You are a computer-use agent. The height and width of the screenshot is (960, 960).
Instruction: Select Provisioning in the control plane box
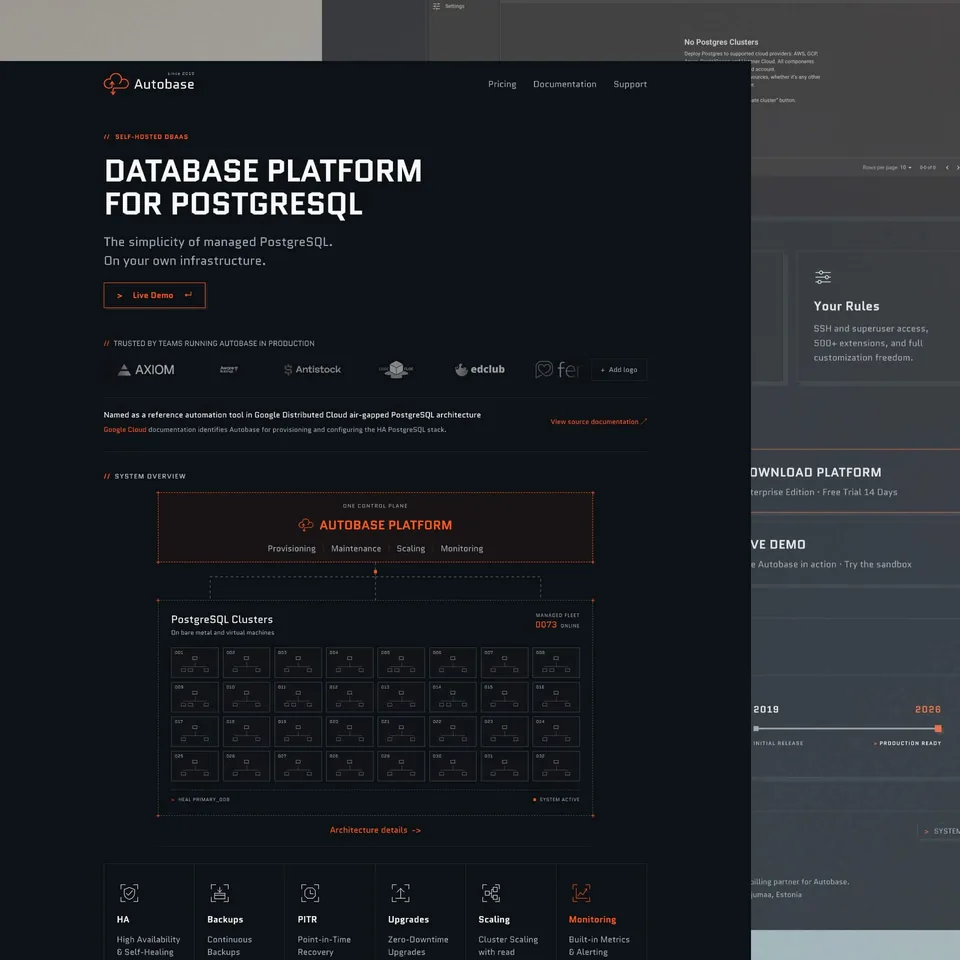point(291,549)
